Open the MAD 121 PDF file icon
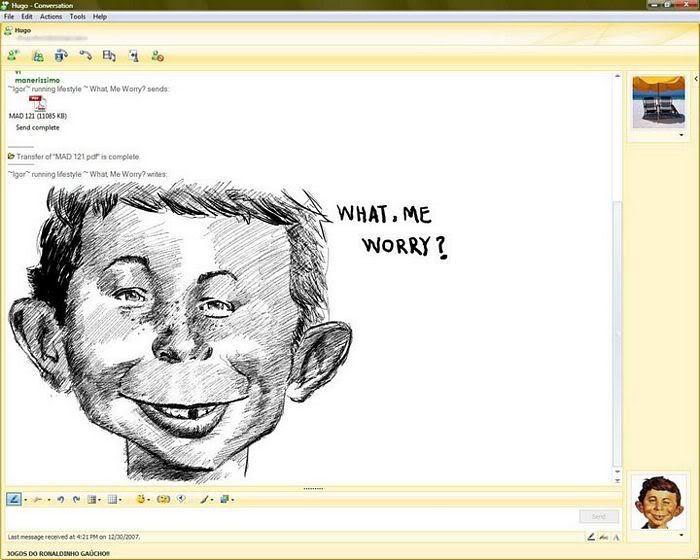700x560 pixels. click(x=38, y=103)
